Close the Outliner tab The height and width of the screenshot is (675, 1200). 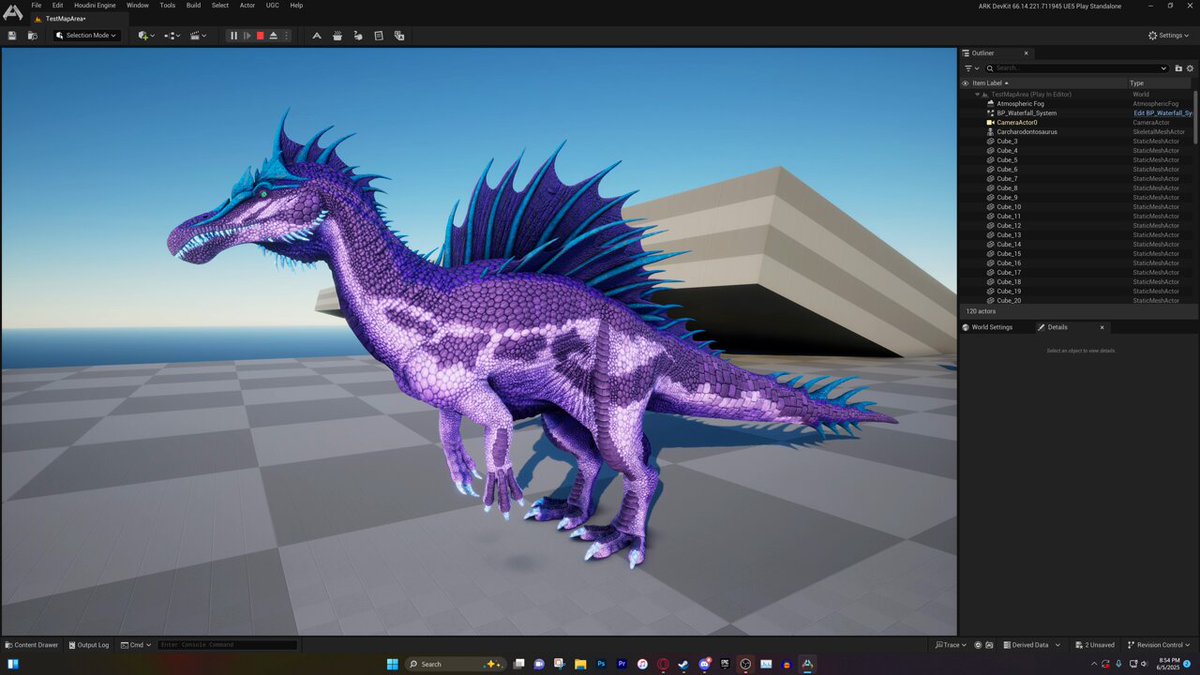point(1028,53)
